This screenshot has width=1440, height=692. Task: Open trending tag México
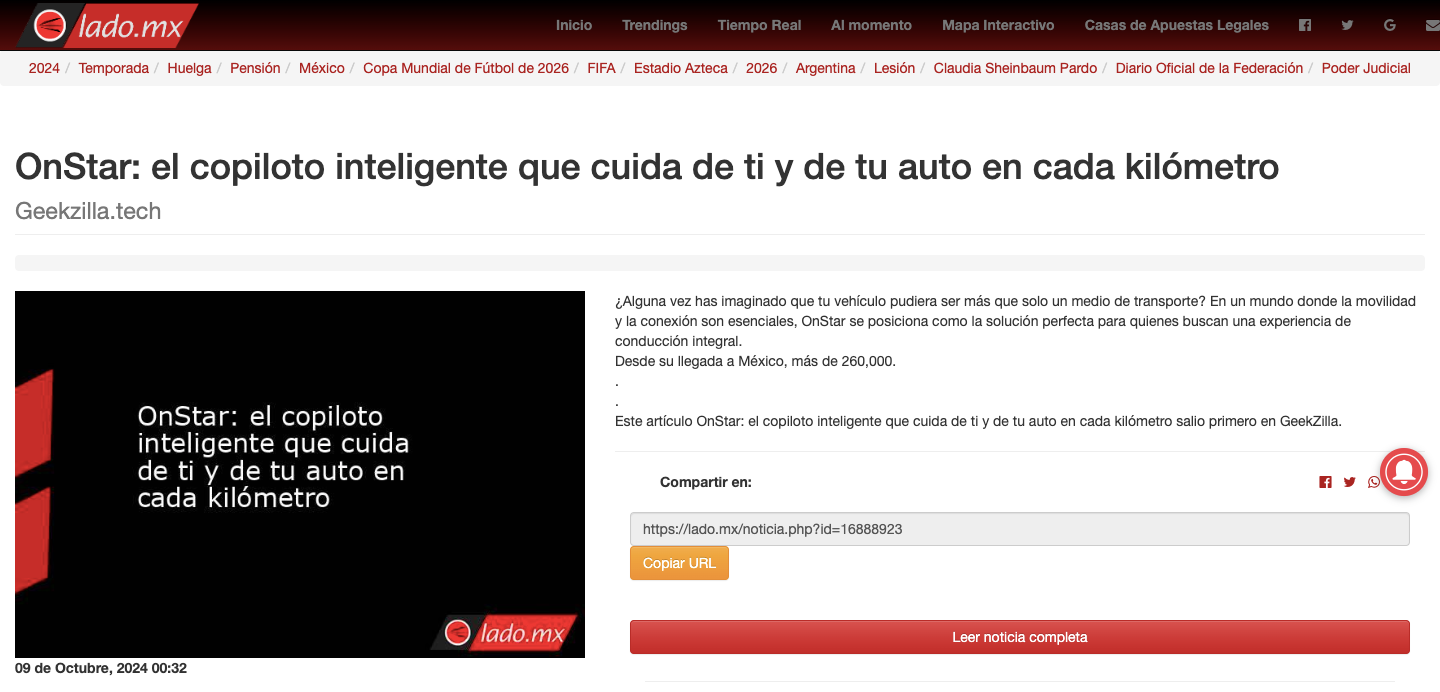322,68
